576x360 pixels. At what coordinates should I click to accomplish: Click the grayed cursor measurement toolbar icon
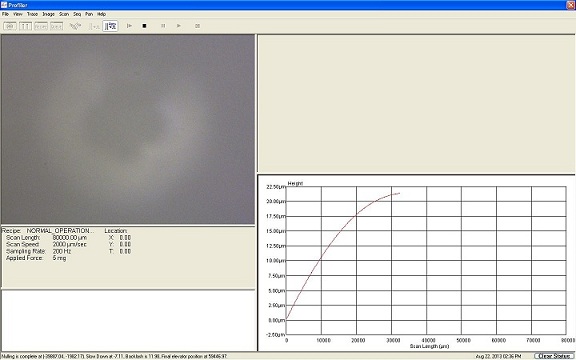click(x=94, y=26)
